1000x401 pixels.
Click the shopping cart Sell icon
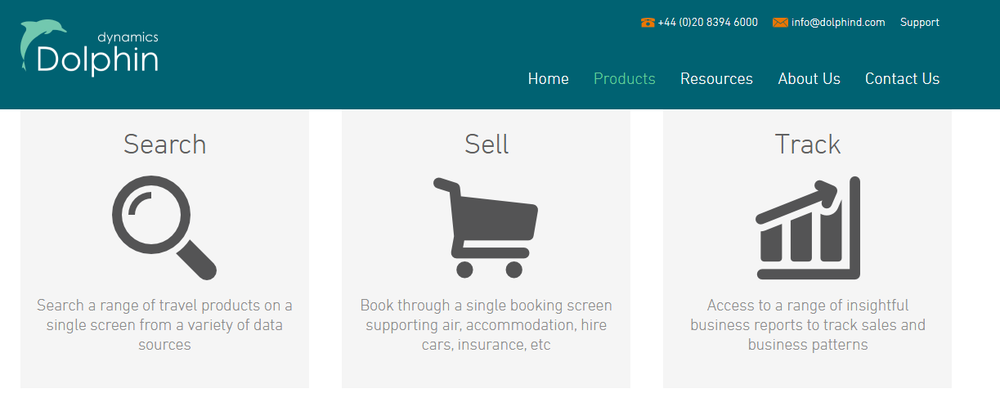click(x=486, y=228)
